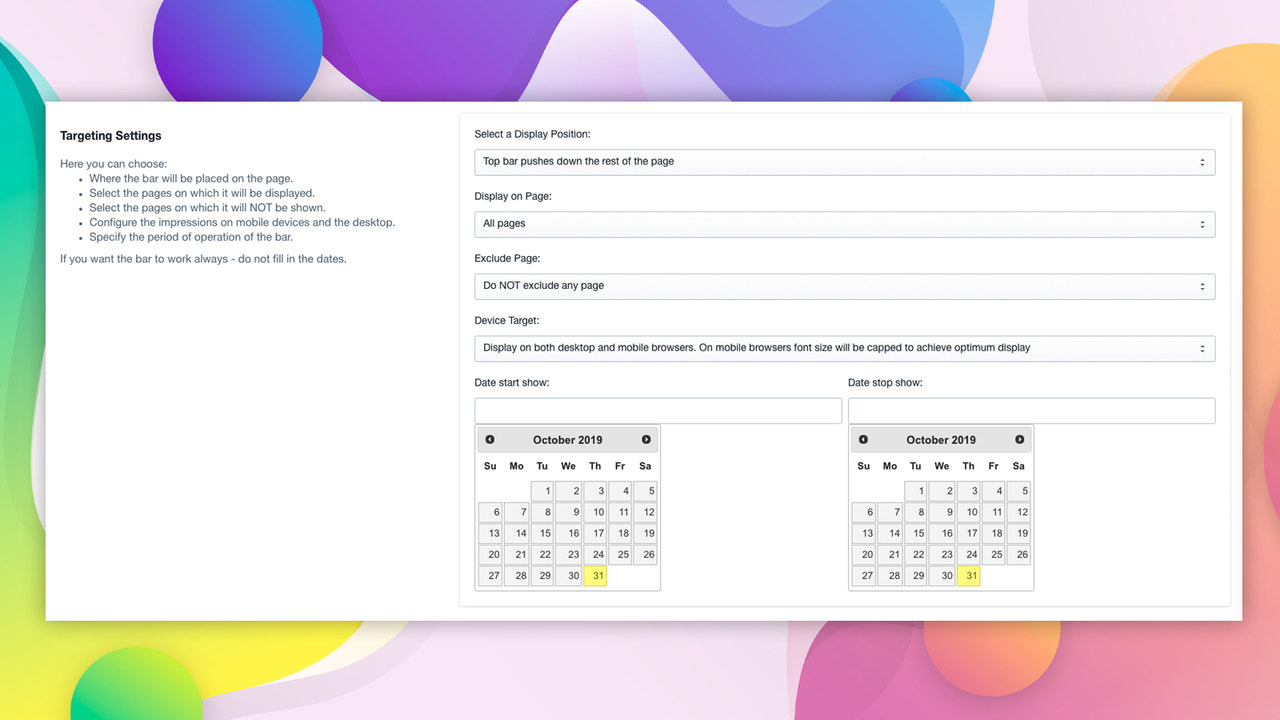Click 'Specify the period of operation of the bar' text

191,238
